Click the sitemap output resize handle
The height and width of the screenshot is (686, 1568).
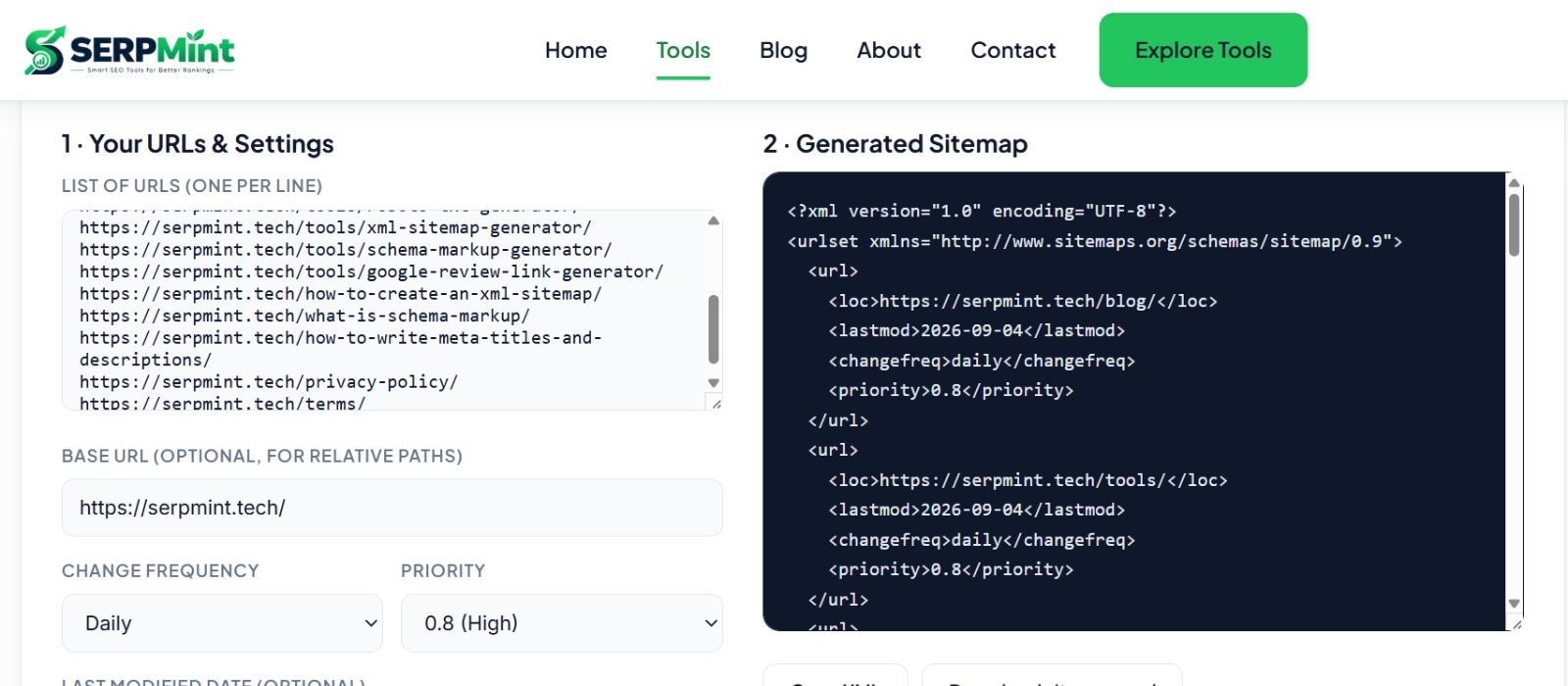point(1516,623)
